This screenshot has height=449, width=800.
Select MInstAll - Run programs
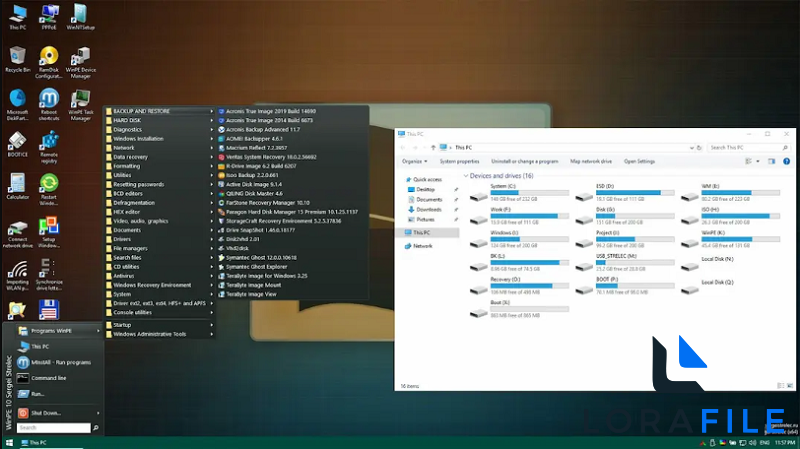click(58, 362)
